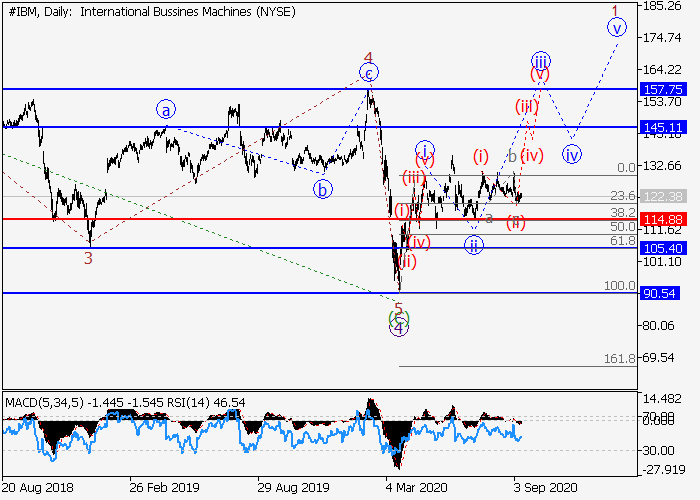Screen dimensions: 700x500
Task: Select the purple circled '4' wave marker
Action: (x=399, y=326)
